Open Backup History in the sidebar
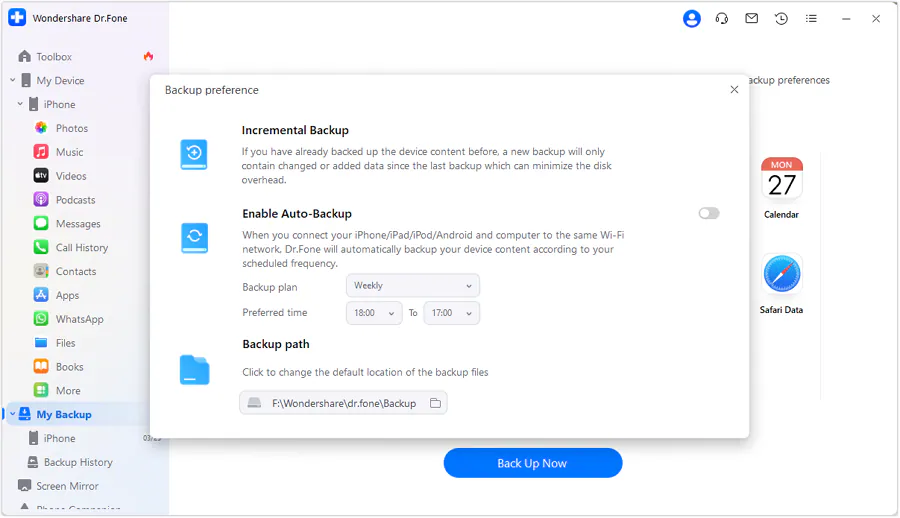The width and height of the screenshot is (900, 518). point(78,462)
